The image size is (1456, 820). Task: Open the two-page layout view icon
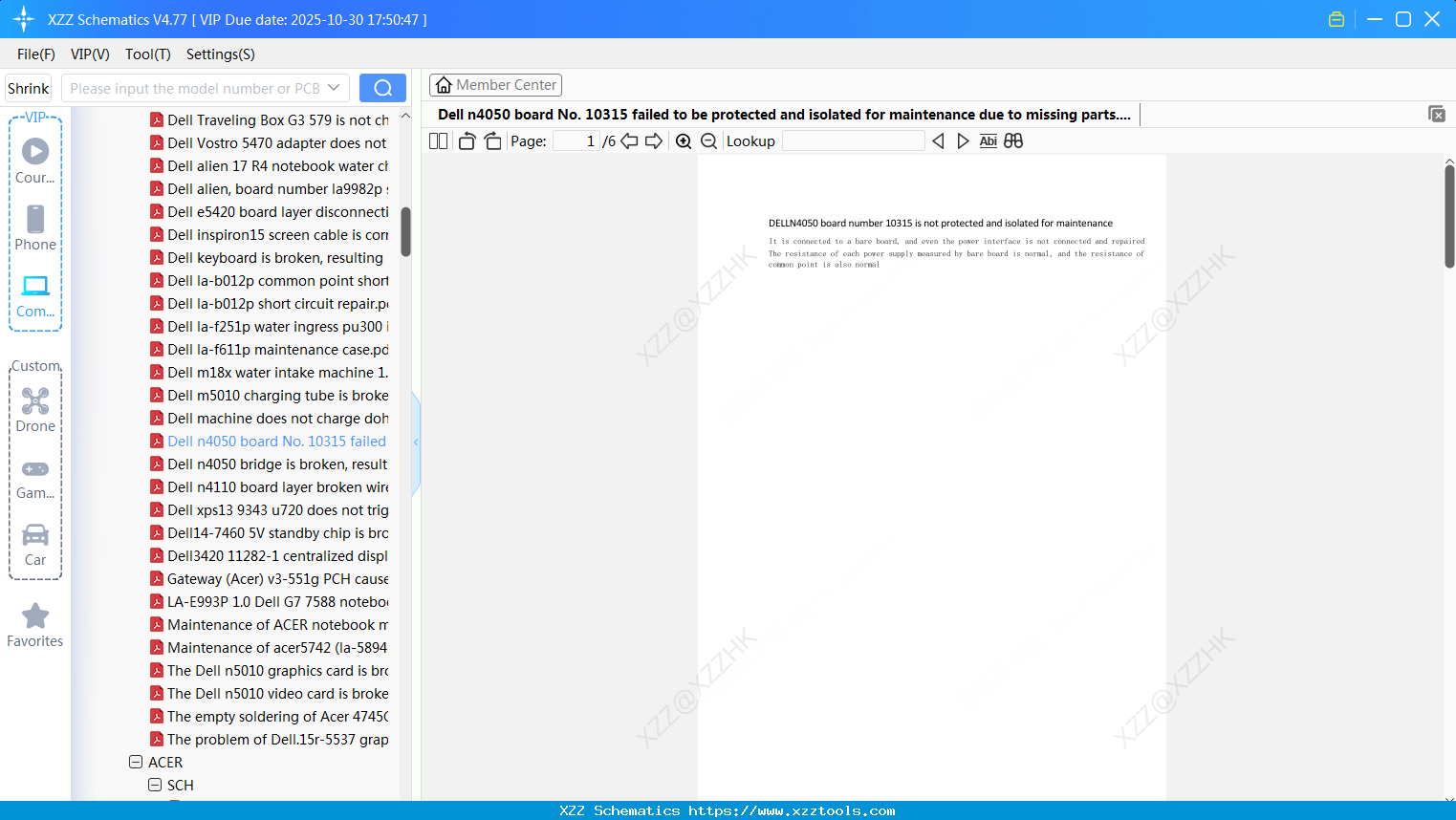tap(438, 141)
